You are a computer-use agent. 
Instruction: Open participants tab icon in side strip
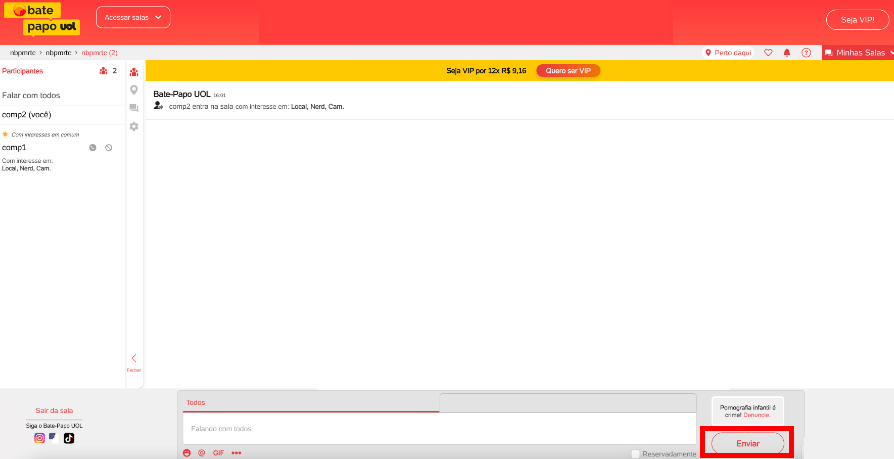134,72
